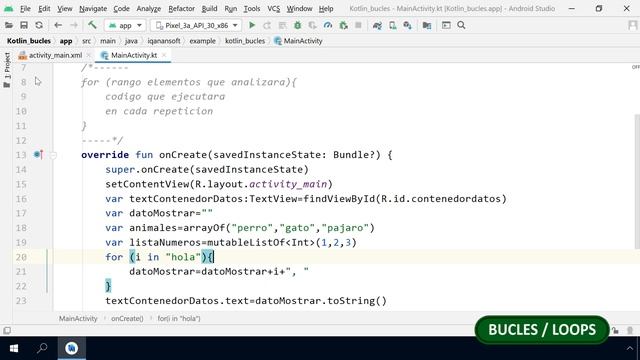The width and height of the screenshot is (640, 360).
Task: Click line number 20 in the gutter
Action: pos(21,257)
